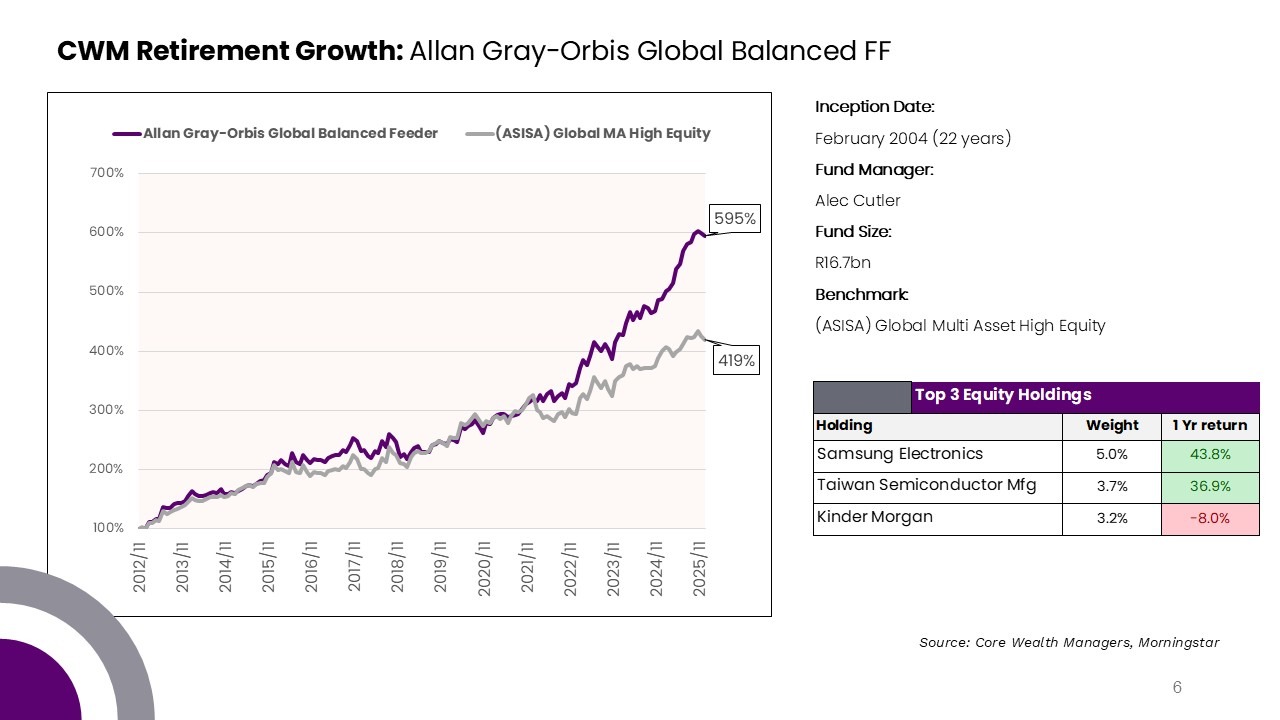Image resolution: width=1280 pixels, height=720 pixels.
Task: Select the Fund Manager label text
Action: [x=874, y=170]
